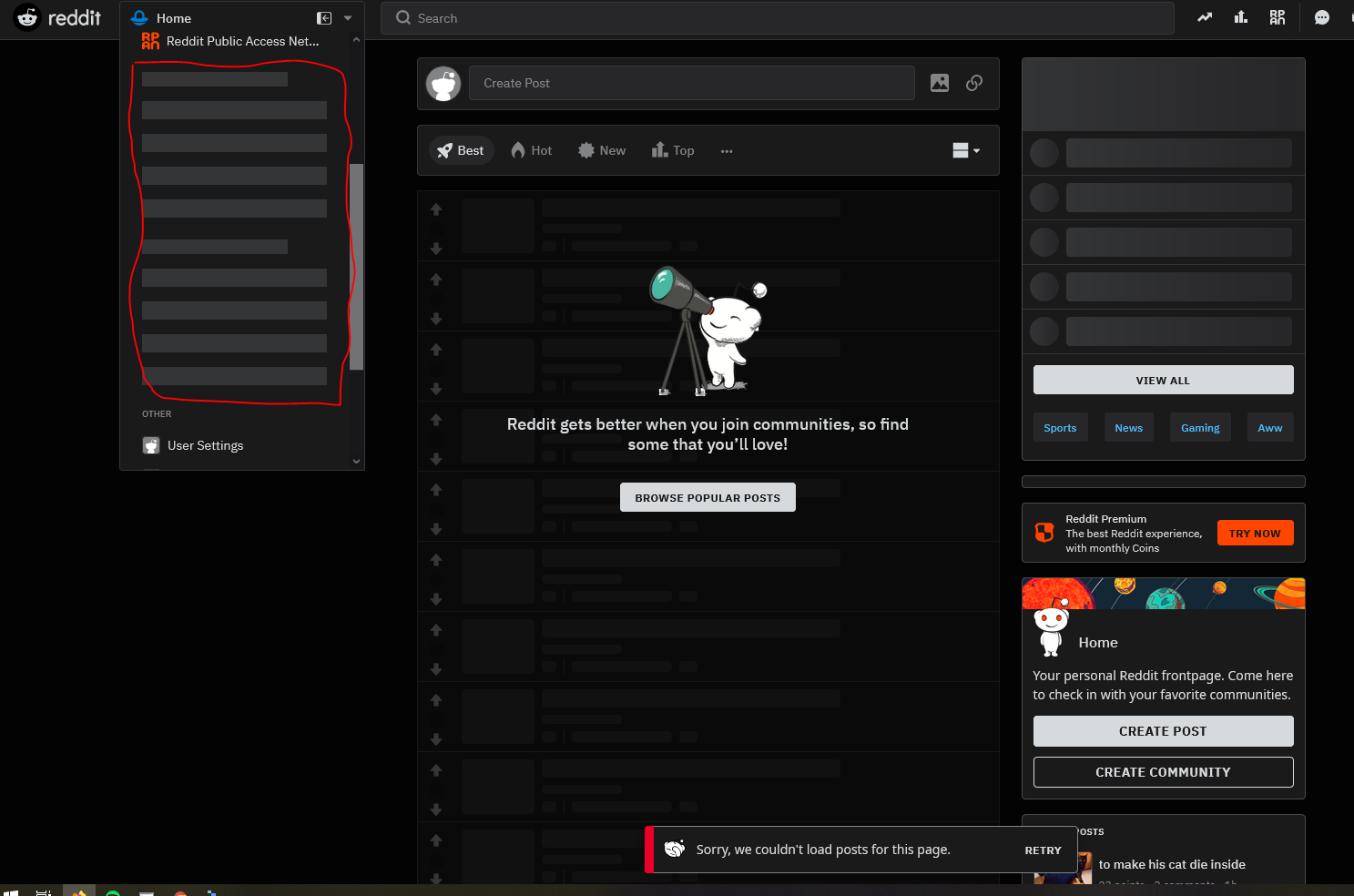Image resolution: width=1354 pixels, height=896 pixels.
Task: Click the Create Post text field
Action: pyautogui.click(x=692, y=83)
